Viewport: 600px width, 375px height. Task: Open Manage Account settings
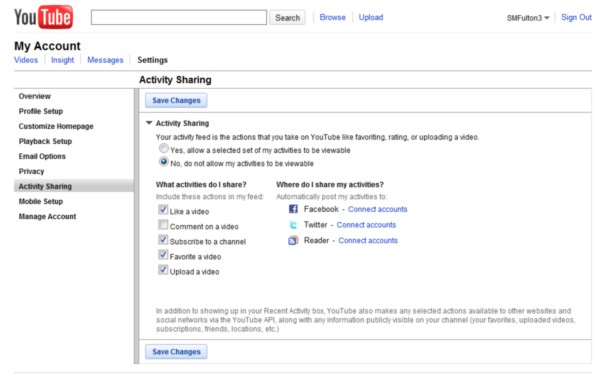click(47, 216)
